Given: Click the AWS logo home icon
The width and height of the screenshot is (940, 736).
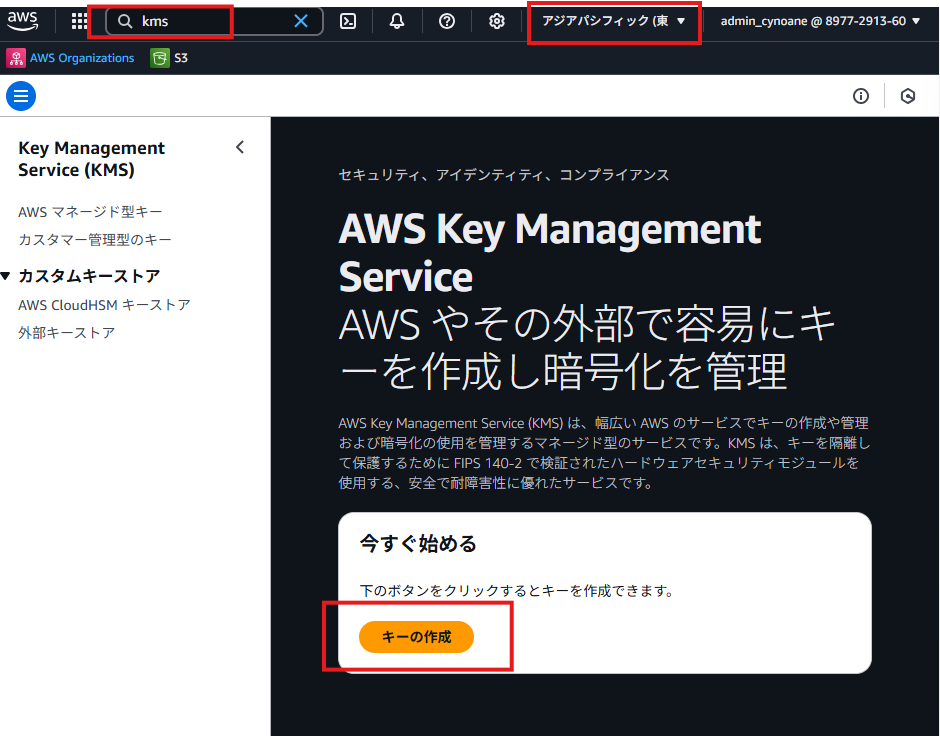Looking at the screenshot, I should 22,21.
